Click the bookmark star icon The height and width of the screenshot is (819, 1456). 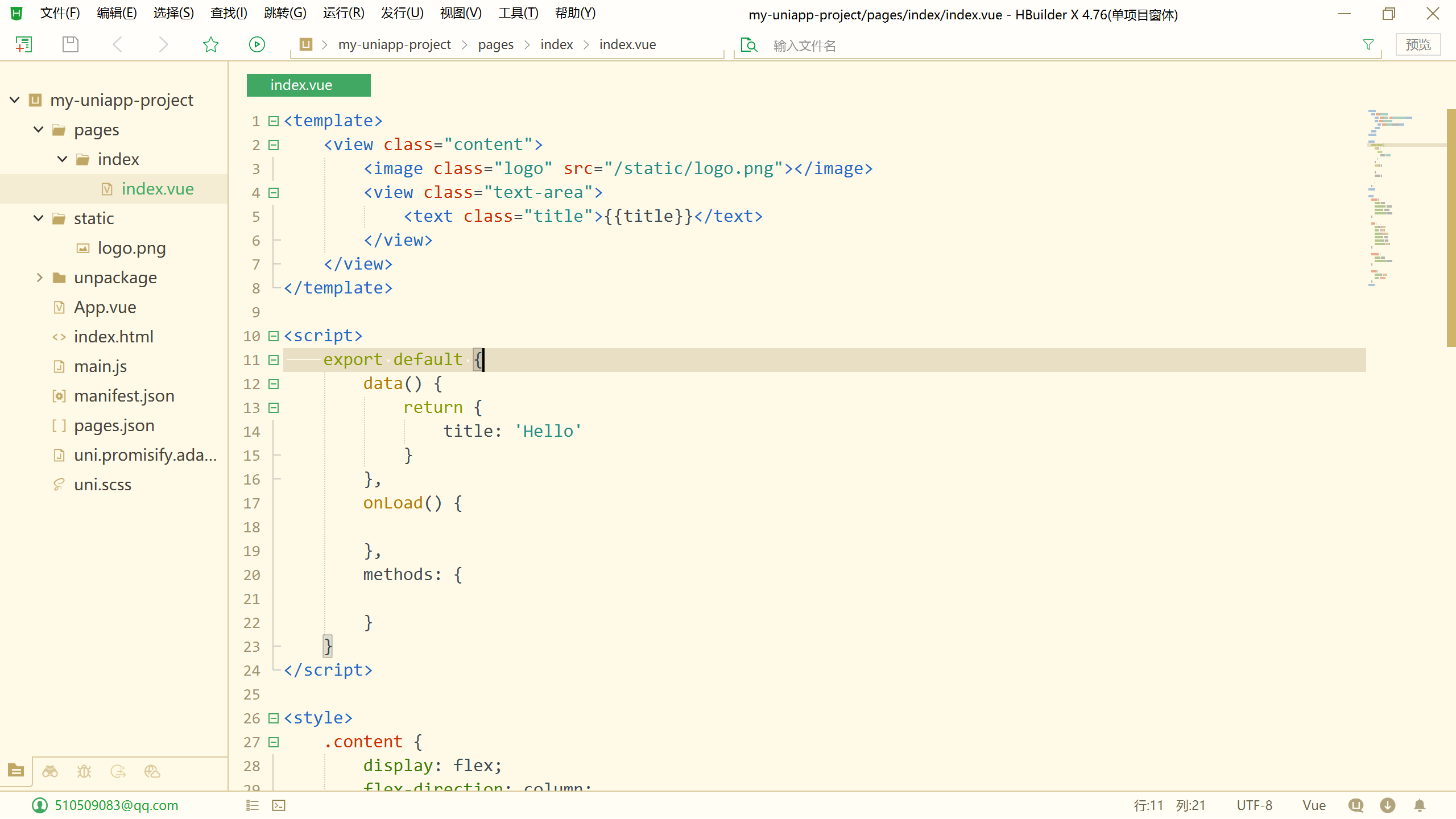210,44
